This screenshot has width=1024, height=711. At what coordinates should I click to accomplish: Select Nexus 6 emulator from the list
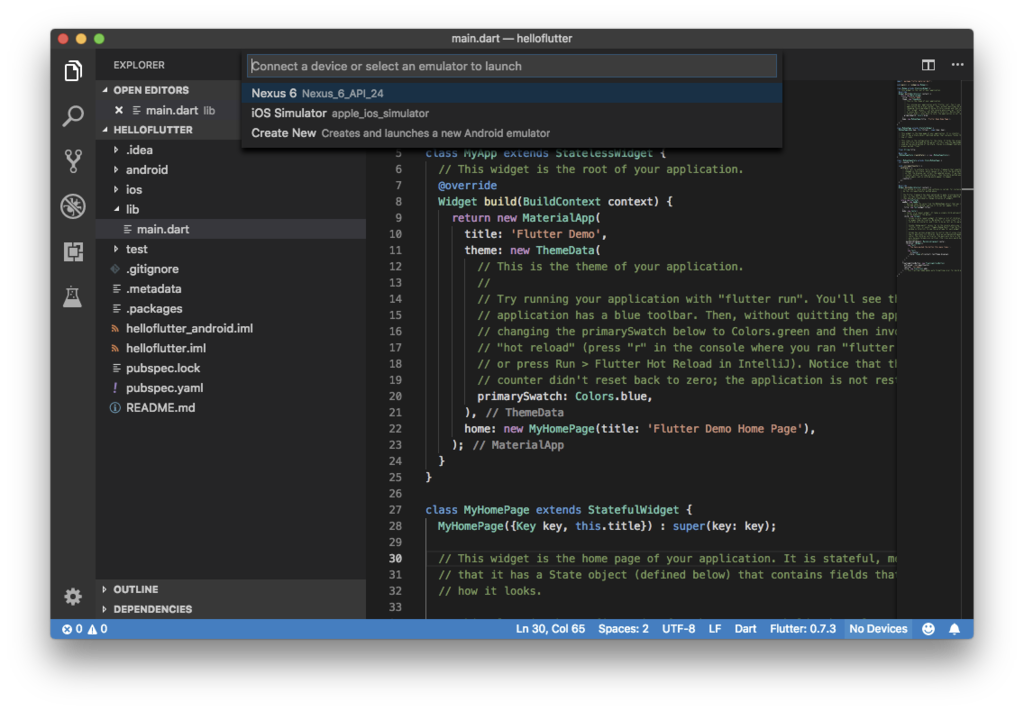coord(512,93)
